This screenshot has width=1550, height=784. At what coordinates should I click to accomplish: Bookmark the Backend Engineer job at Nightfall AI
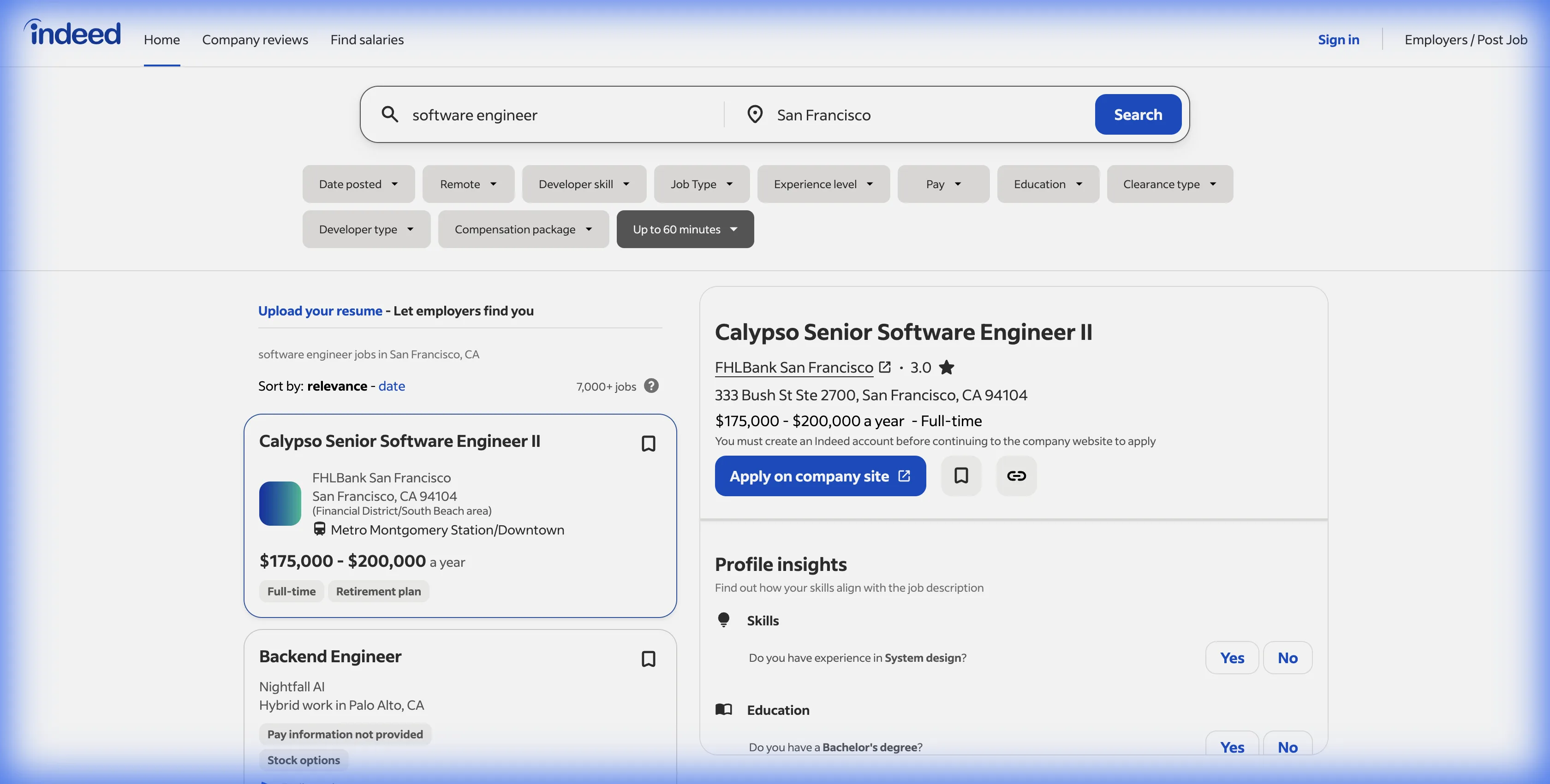pyautogui.click(x=648, y=659)
